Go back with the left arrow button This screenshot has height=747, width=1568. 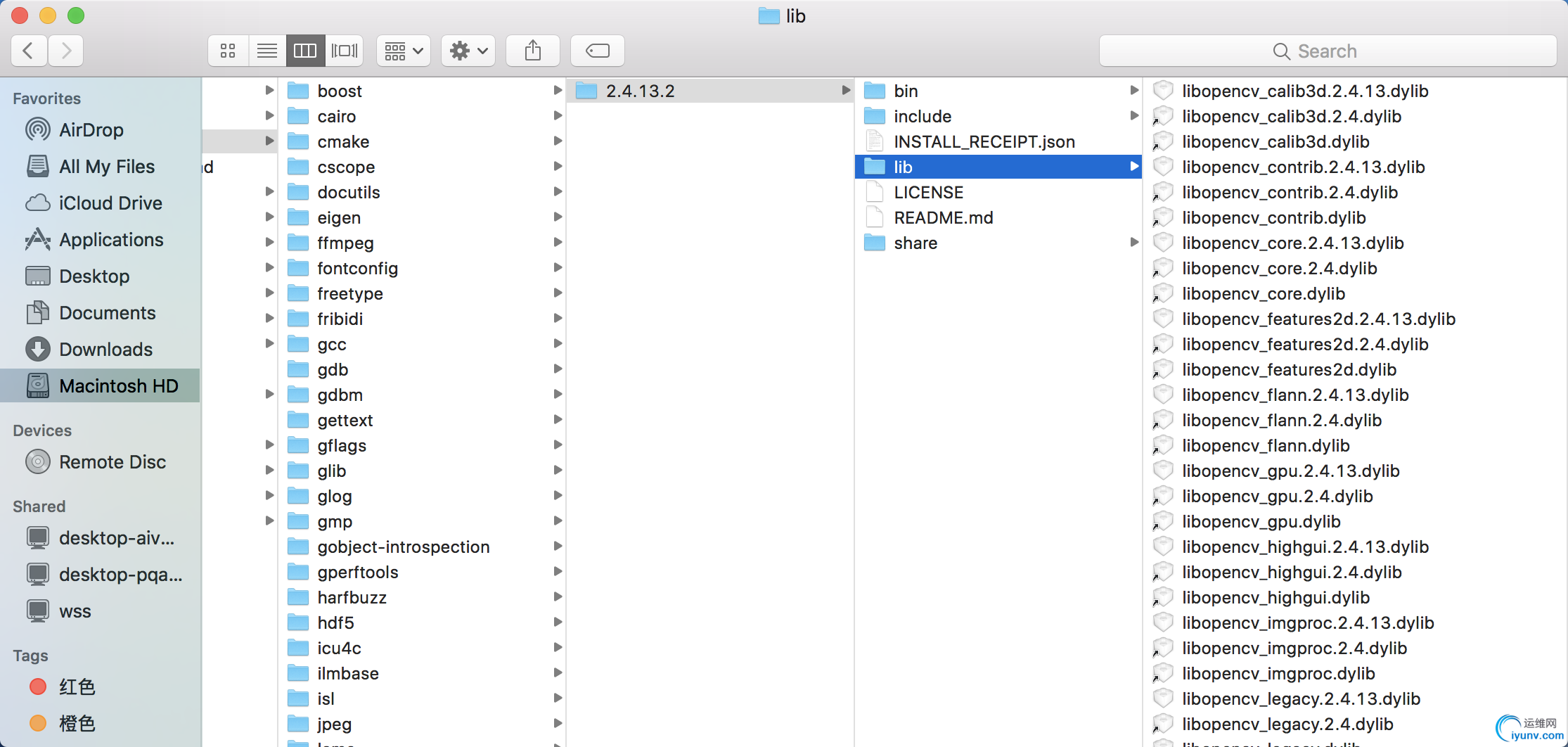tap(29, 51)
